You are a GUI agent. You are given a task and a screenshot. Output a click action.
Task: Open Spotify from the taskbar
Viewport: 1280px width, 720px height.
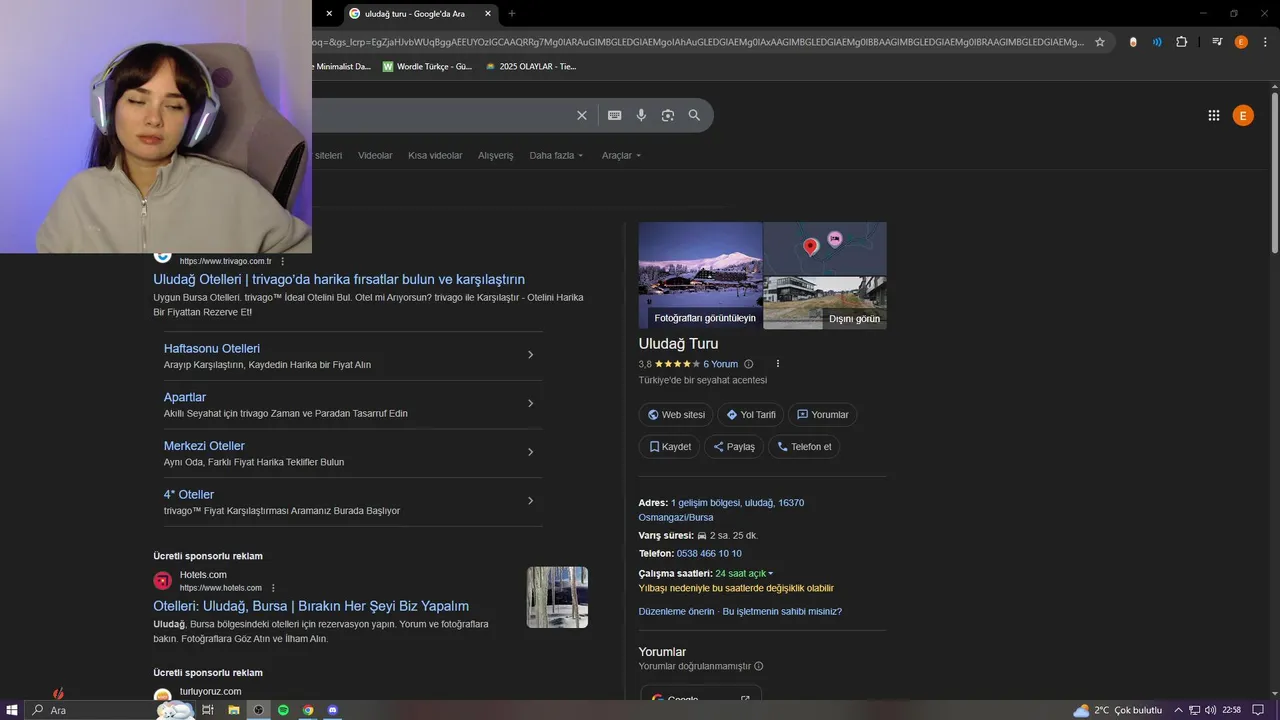283,710
